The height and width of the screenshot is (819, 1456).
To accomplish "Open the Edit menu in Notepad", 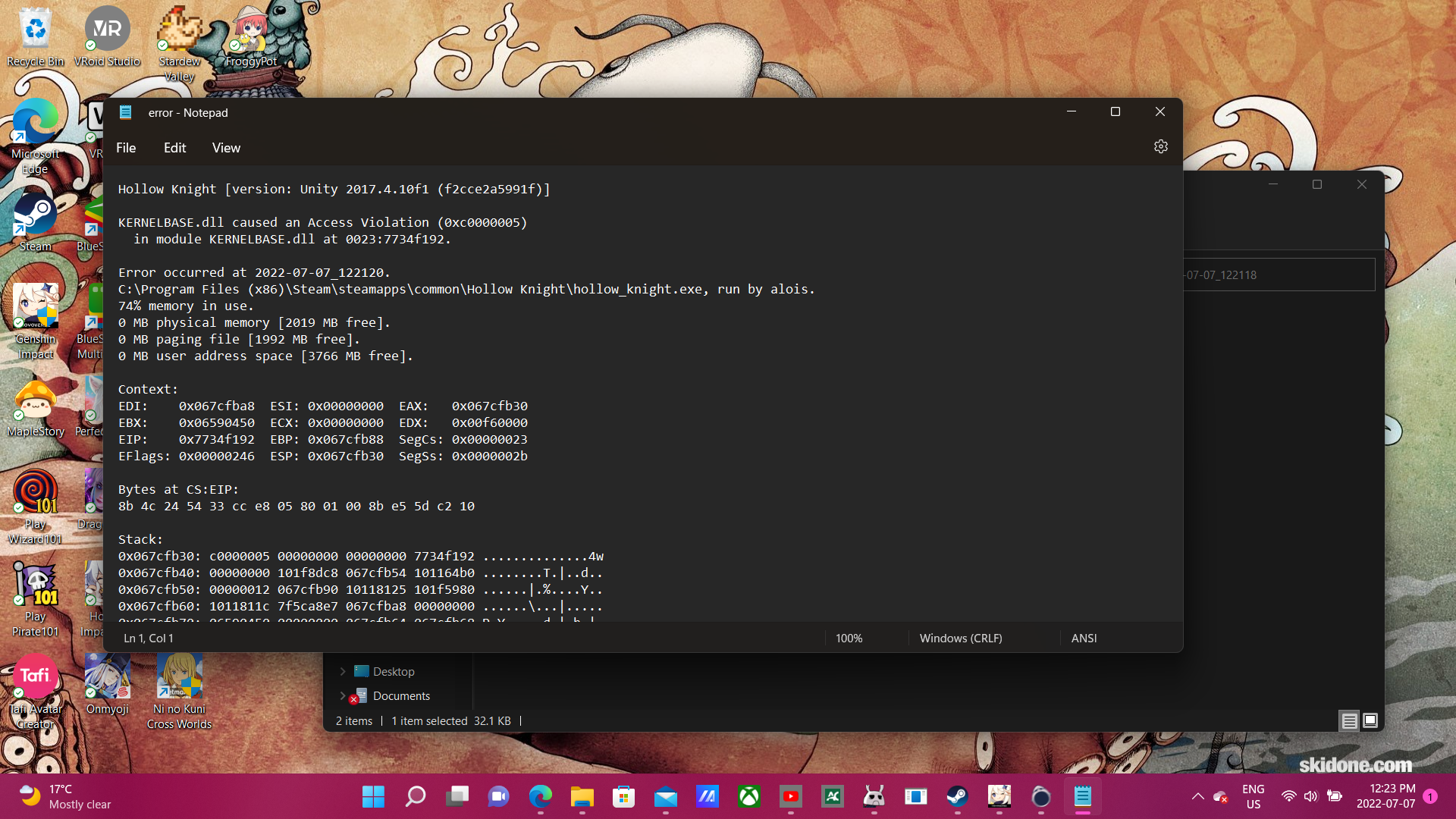I will 174,148.
